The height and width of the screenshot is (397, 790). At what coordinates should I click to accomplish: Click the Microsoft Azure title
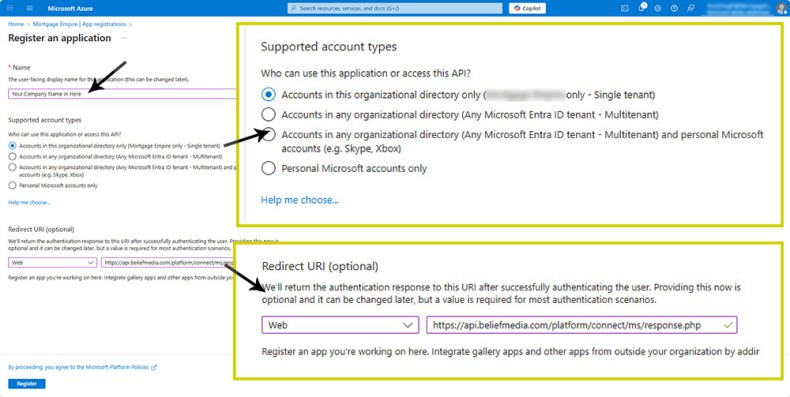tap(70, 9)
